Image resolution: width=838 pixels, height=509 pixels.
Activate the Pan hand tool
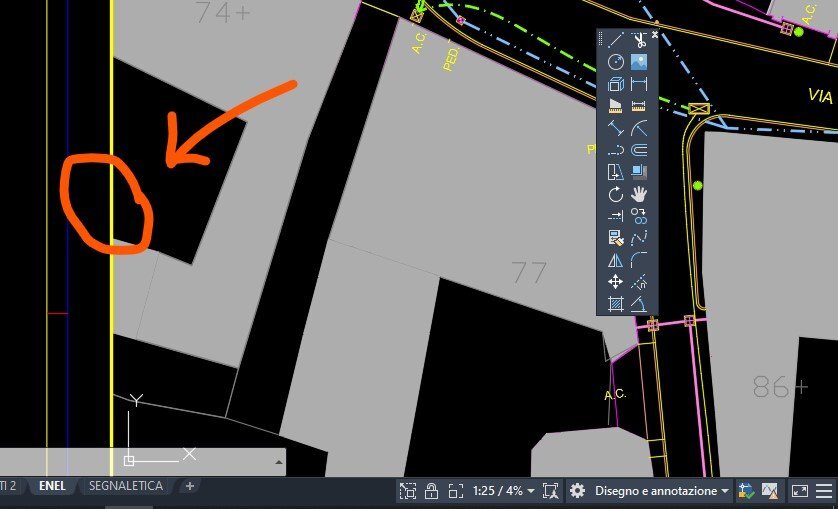point(639,194)
